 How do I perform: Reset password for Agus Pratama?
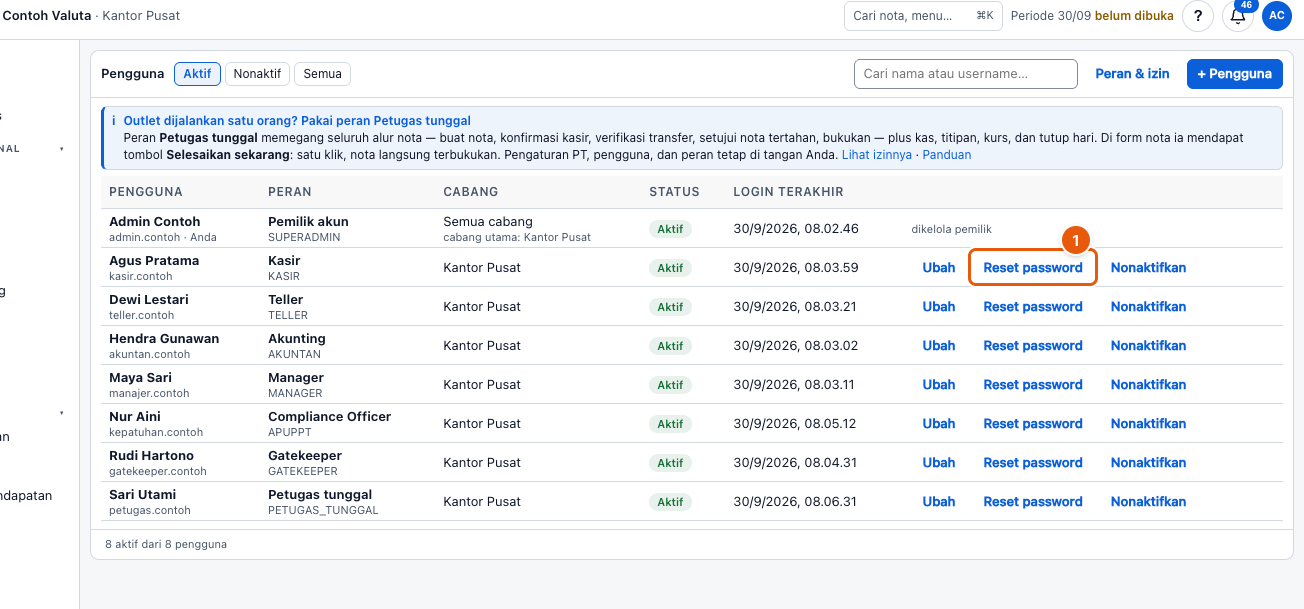click(x=1033, y=268)
